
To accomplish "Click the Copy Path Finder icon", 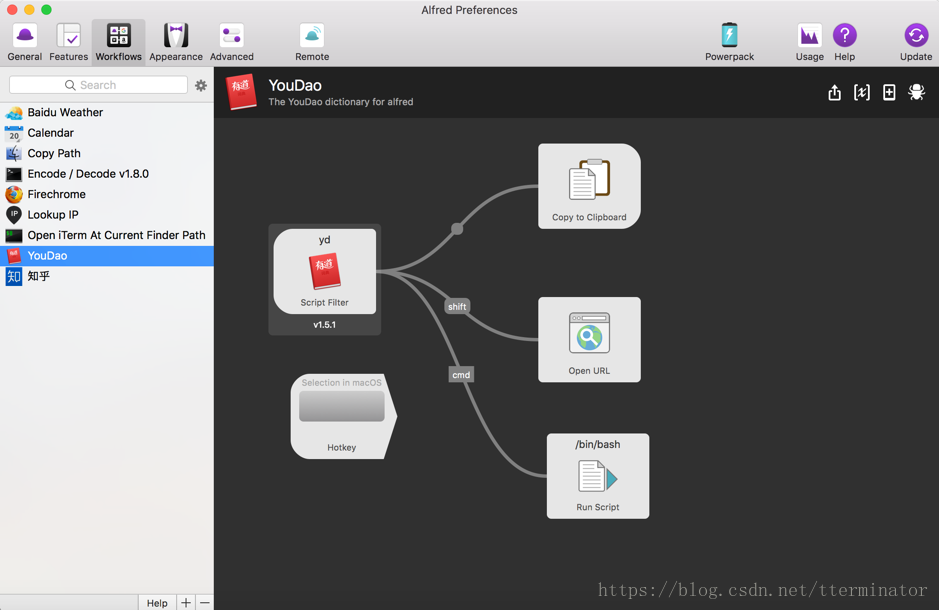I will (x=14, y=153).
